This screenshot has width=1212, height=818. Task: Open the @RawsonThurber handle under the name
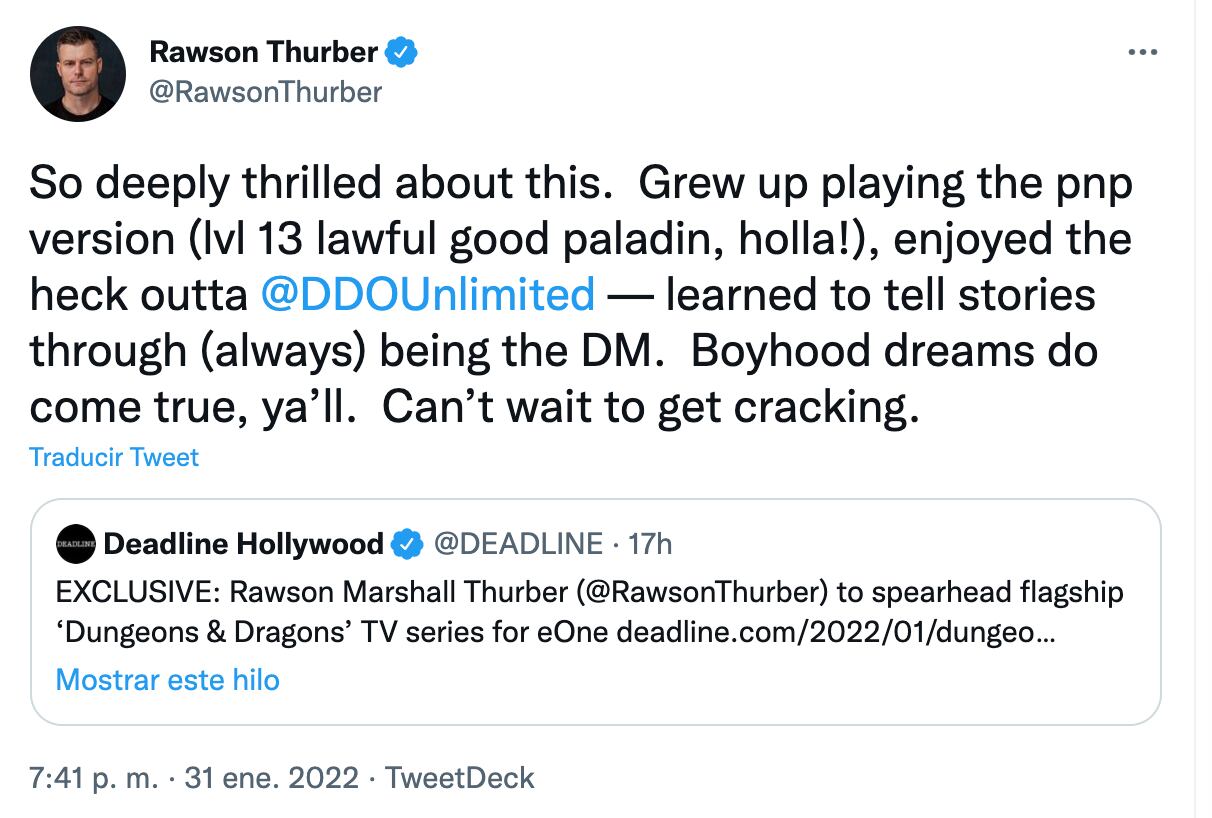265,92
